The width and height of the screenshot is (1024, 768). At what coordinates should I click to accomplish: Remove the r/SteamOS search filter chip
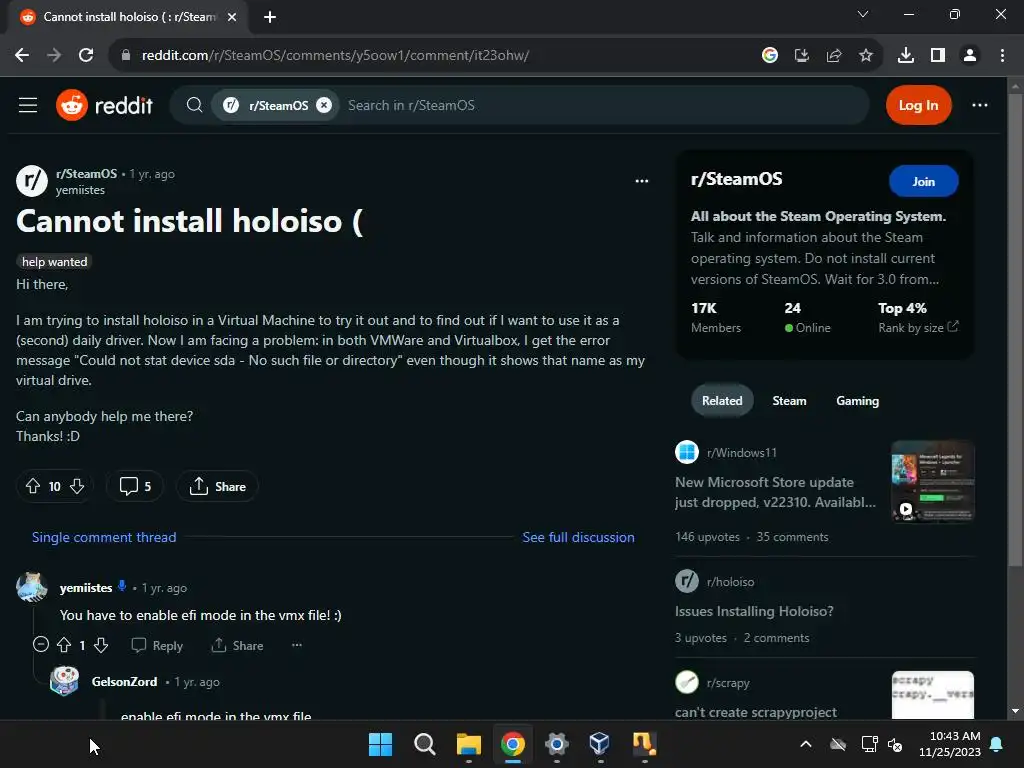tap(324, 105)
